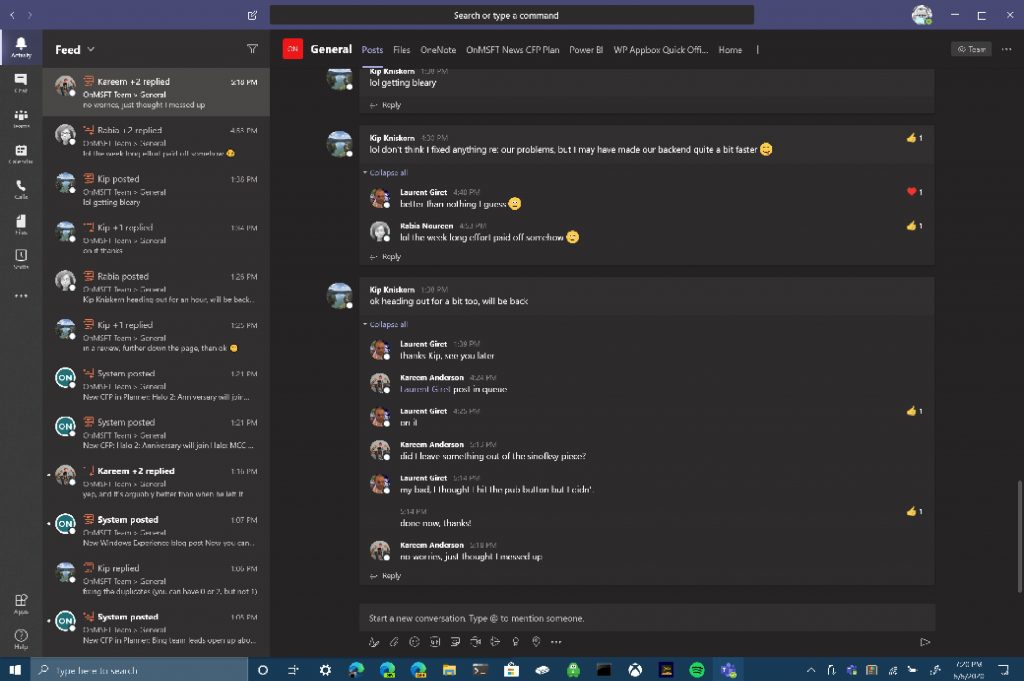Go to Teams in the left rail
The image size is (1024, 681).
21,118
